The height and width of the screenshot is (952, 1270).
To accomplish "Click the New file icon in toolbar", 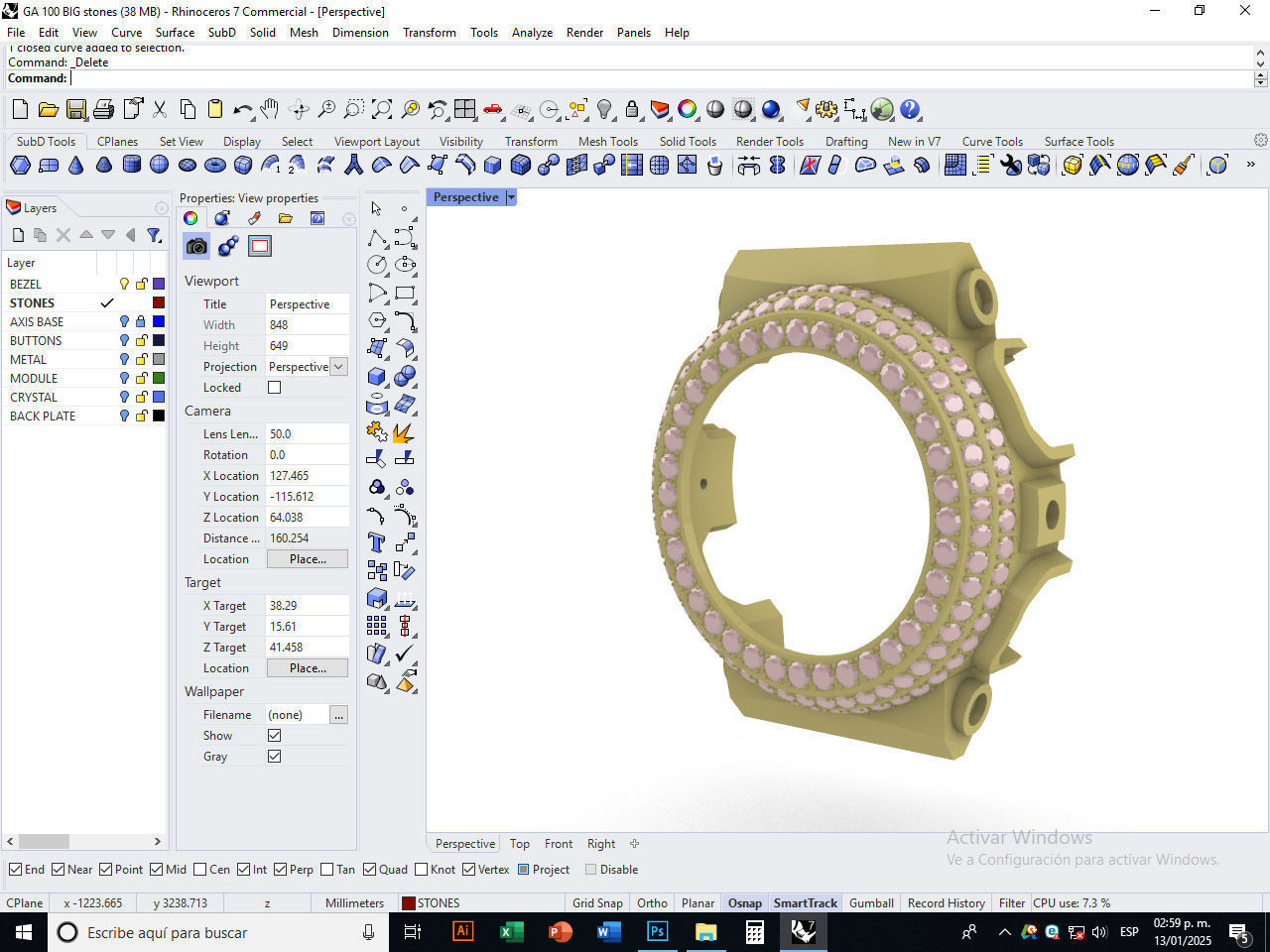I will pos(20,109).
